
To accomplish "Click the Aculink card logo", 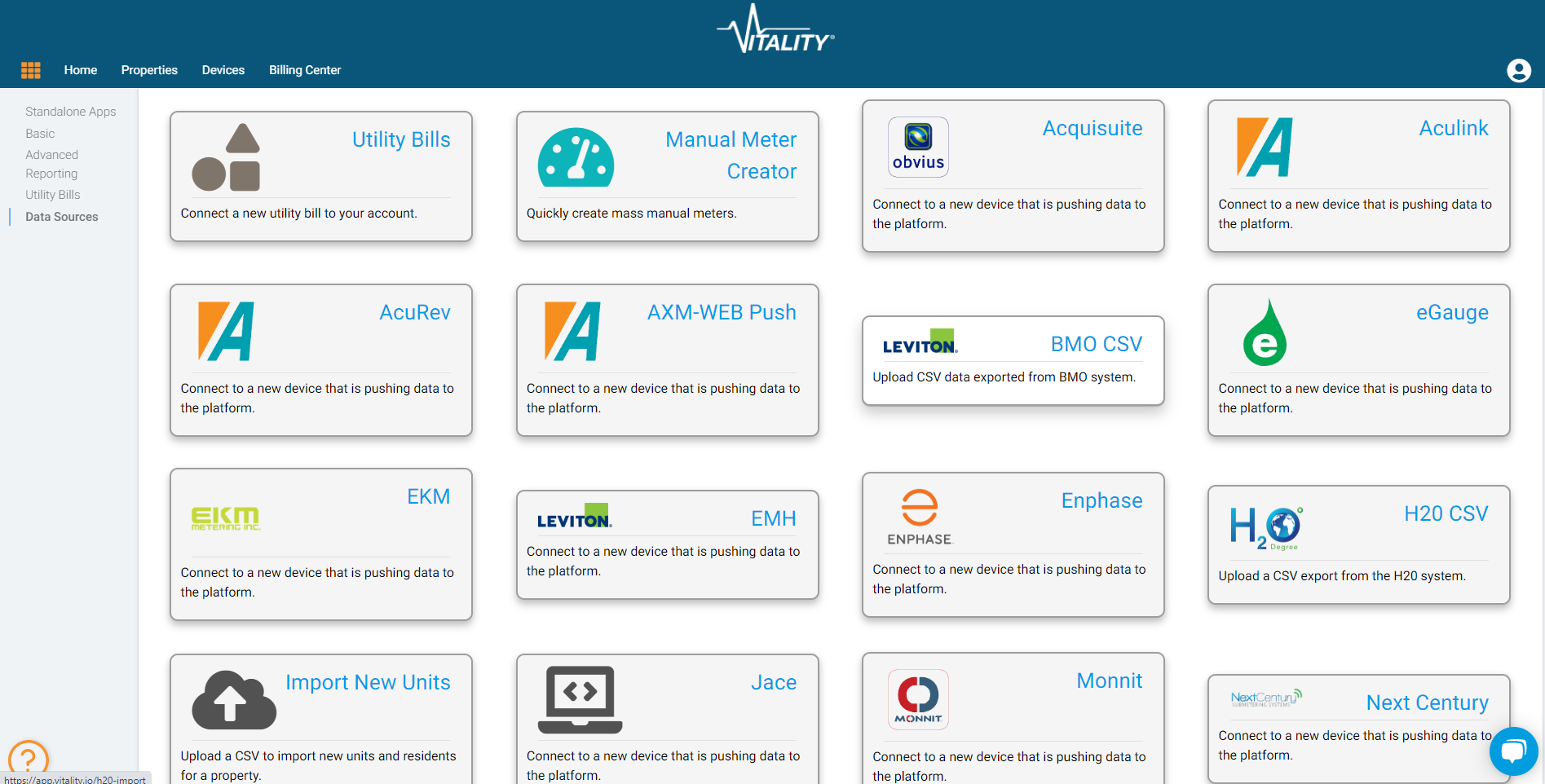I will tap(1265, 148).
